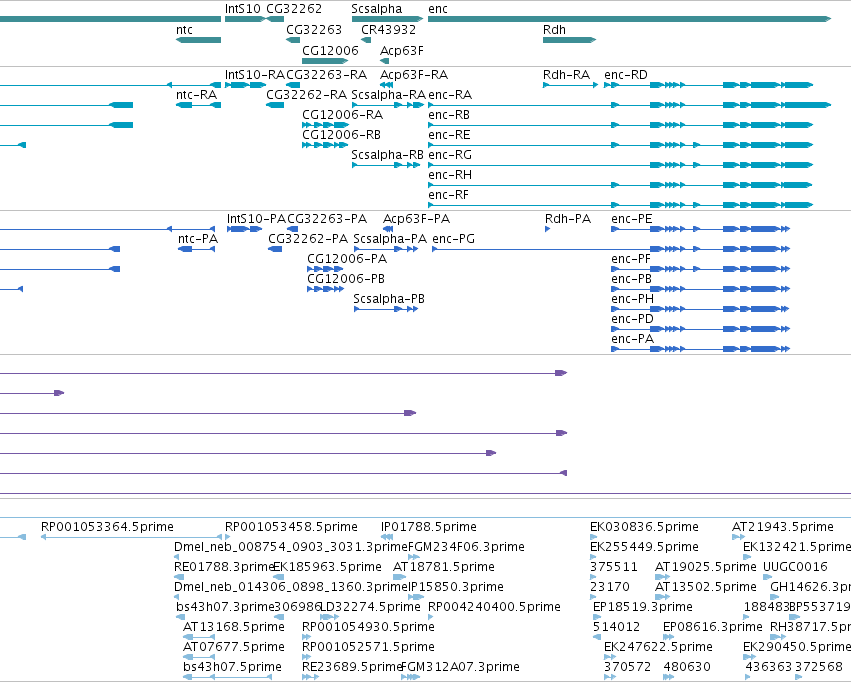Click the Rdh-PA protein label

coord(568,219)
